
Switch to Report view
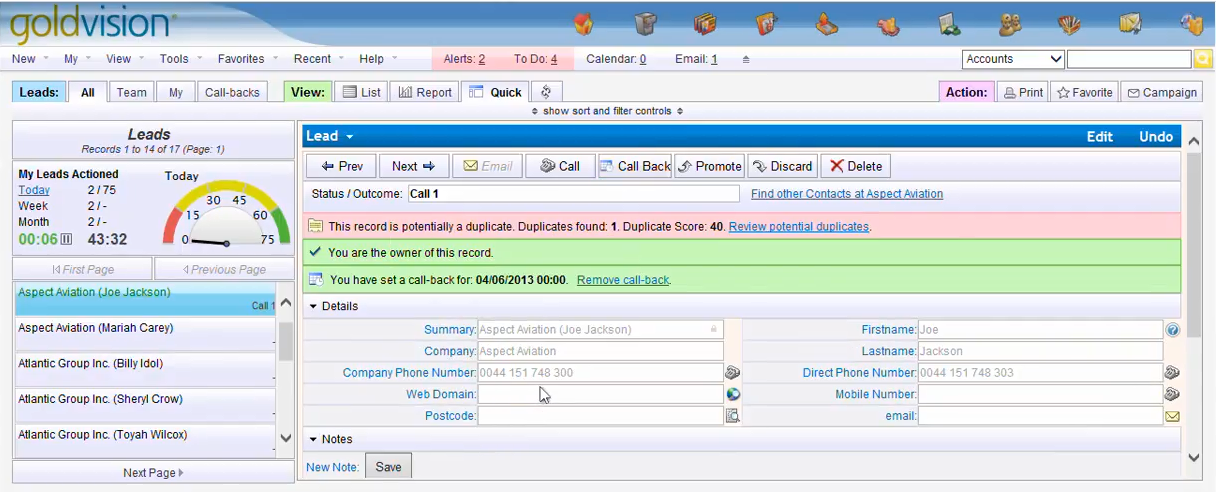point(424,92)
